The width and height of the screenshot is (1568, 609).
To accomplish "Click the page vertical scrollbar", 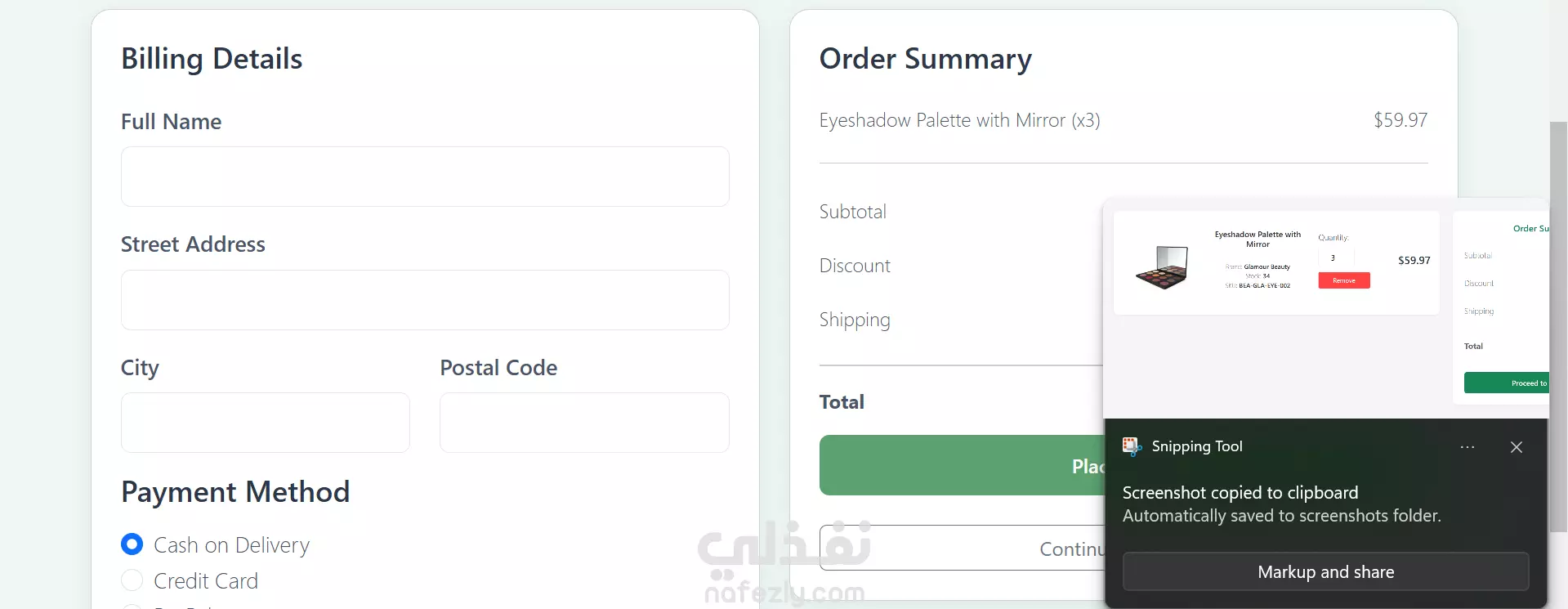I will pyautogui.click(x=1558, y=327).
